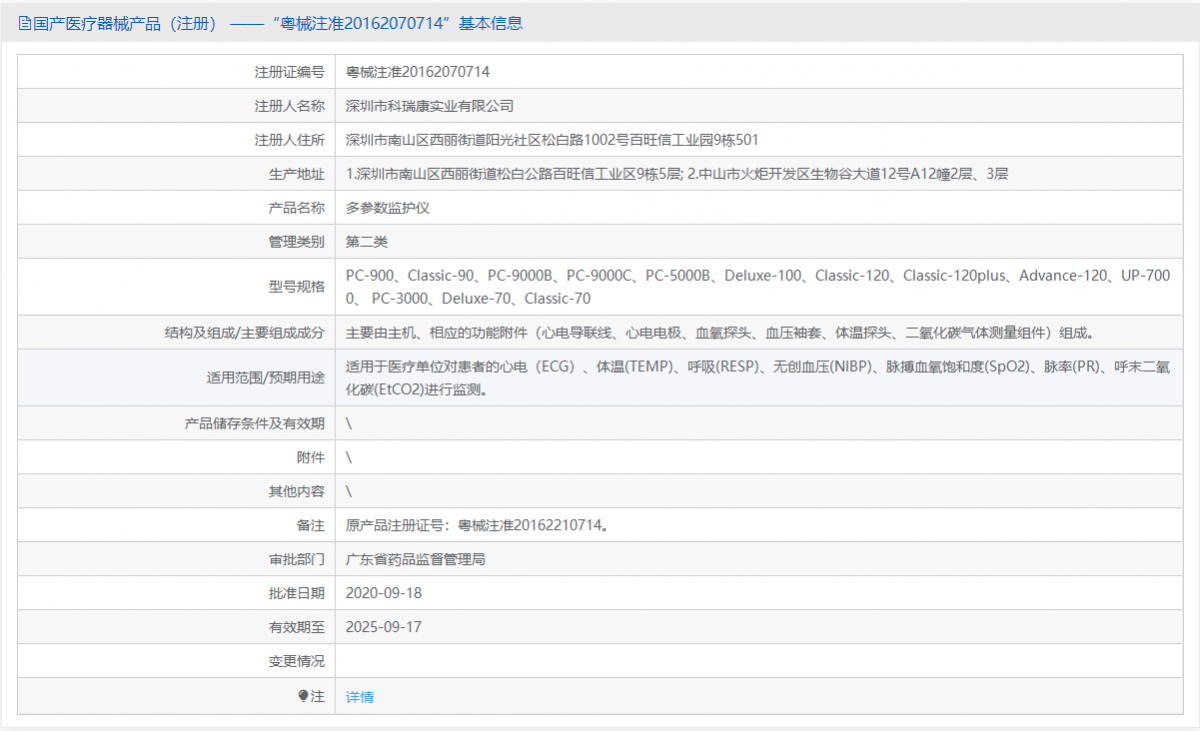Click the 备注 label
The image size is (1200, 731).
click(311, 525)
